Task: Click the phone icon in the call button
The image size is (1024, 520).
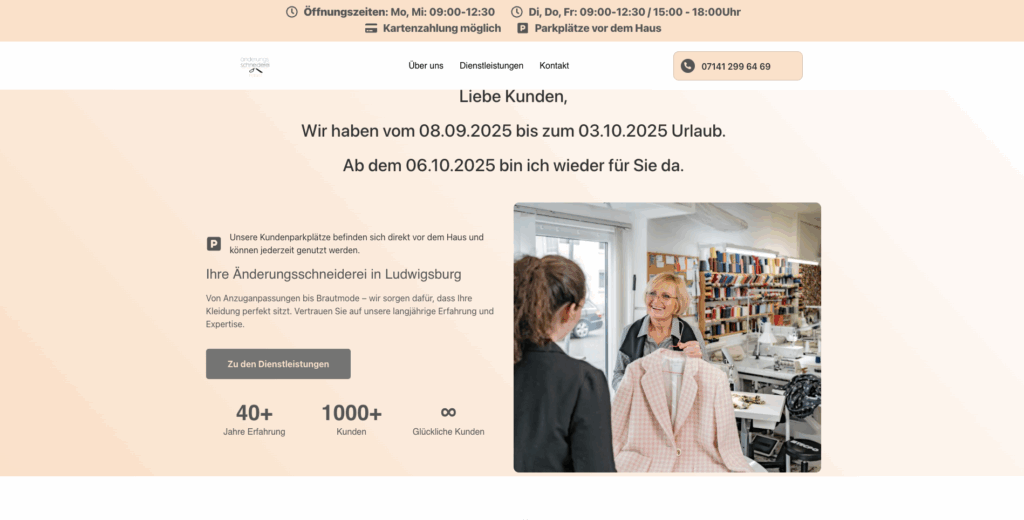Action: tap(688, 66)
